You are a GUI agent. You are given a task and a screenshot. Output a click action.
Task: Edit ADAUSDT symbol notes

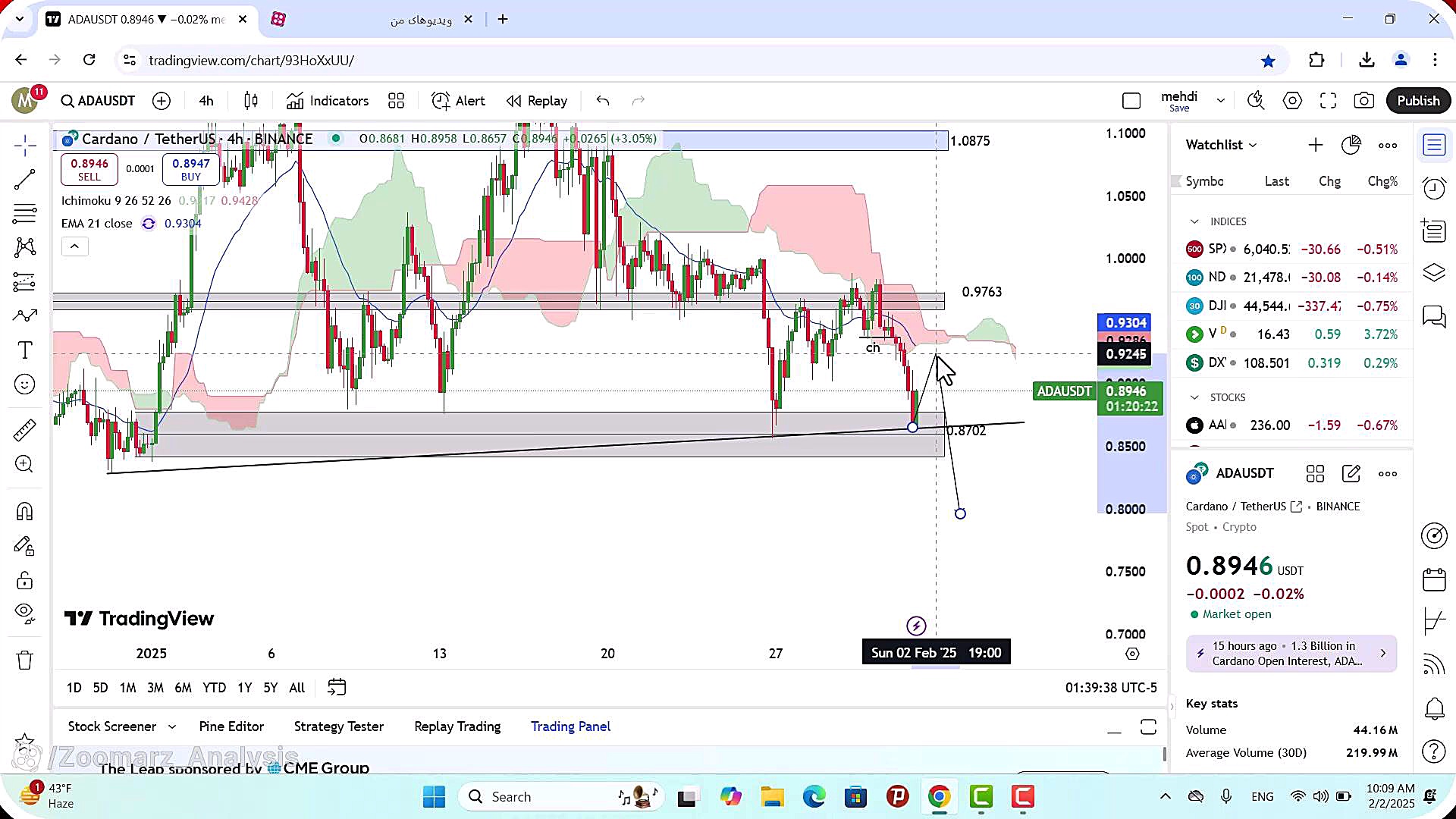(x=1351, y=474)
